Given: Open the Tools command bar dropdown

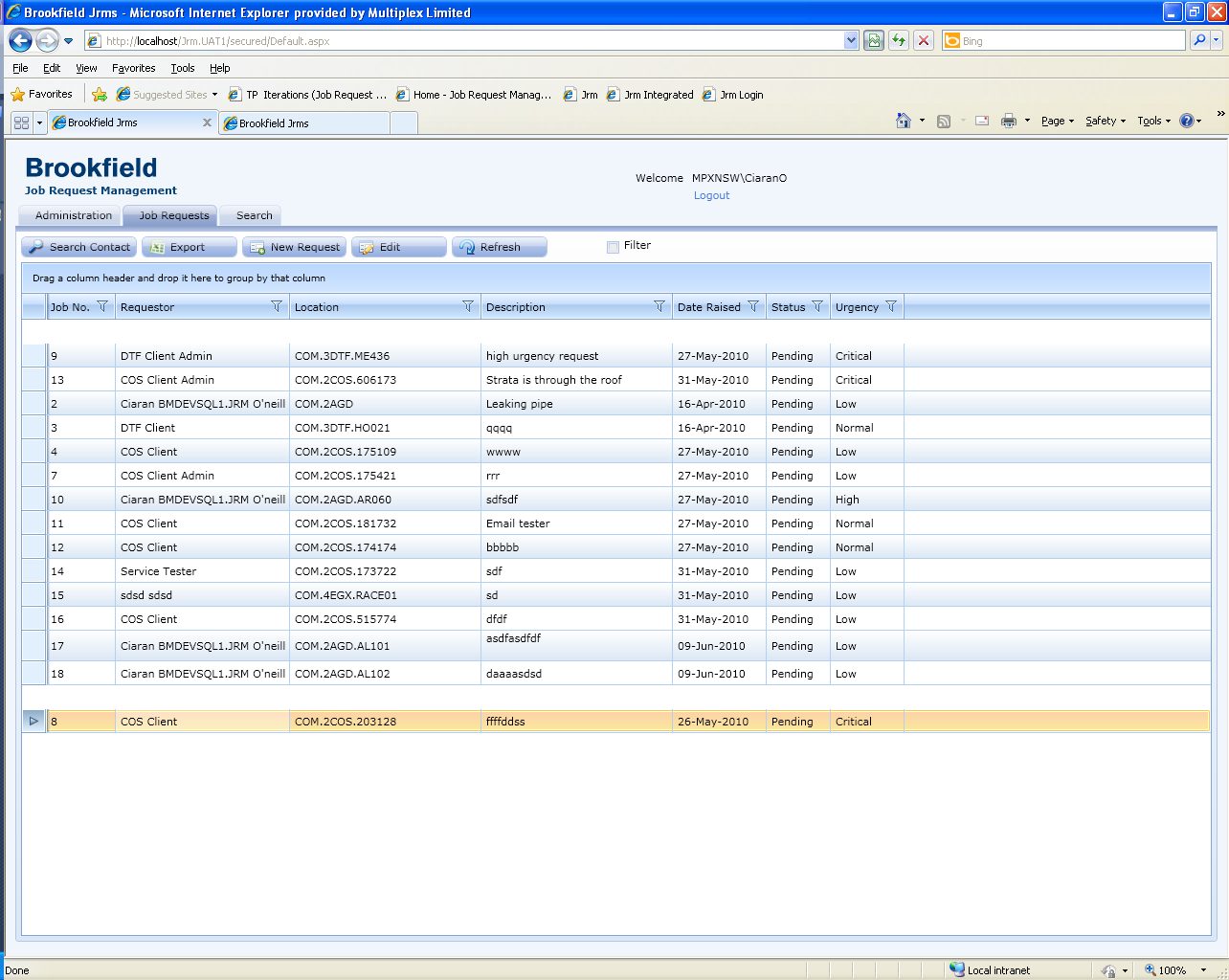Looking at the screenshot, I should [x=1154, y=121].
